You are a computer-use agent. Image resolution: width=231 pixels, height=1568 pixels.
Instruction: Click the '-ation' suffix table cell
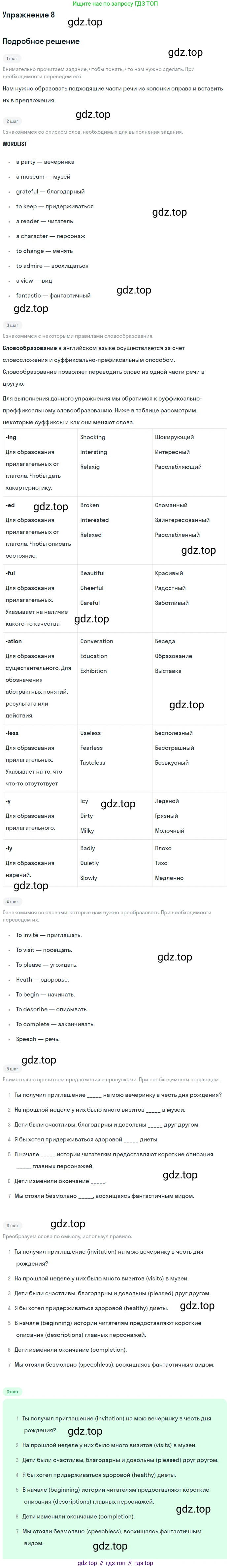click(40, 678)
